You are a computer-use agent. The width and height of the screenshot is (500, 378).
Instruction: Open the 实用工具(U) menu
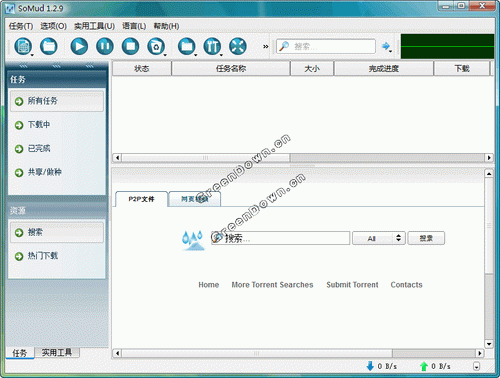94,26
